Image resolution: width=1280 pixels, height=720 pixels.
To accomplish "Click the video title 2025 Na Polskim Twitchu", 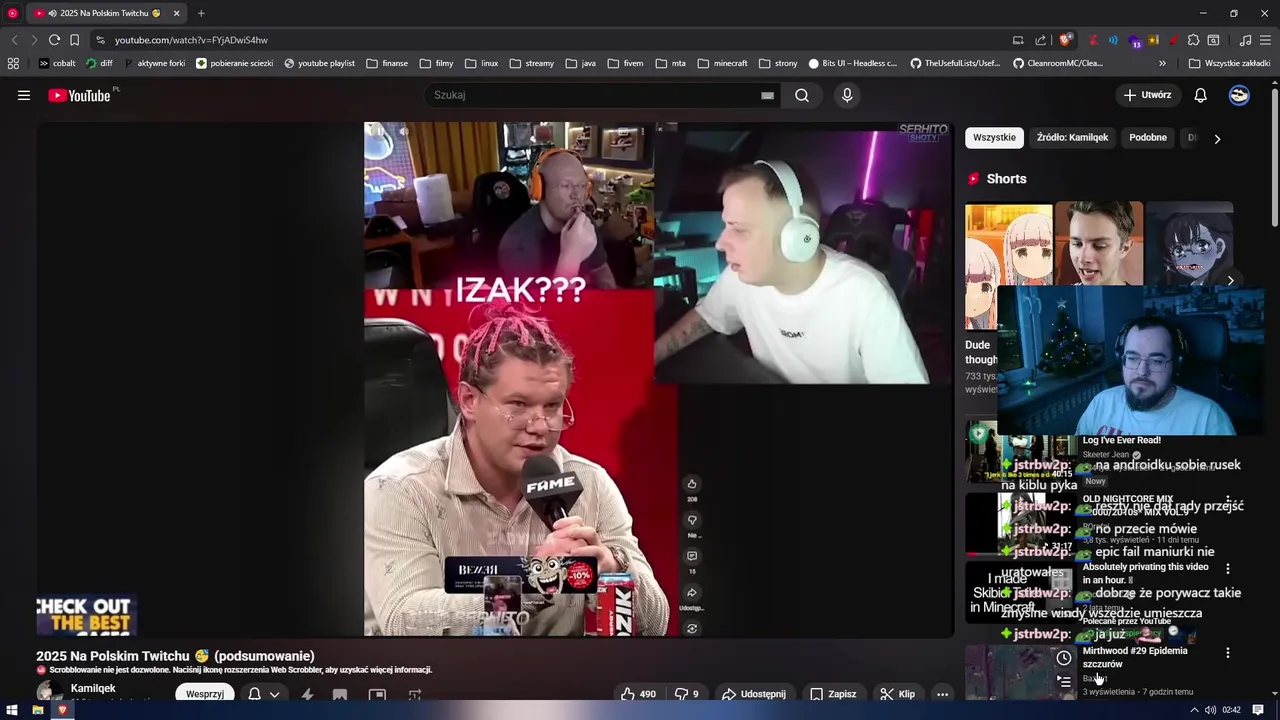I will (x=175, y=656).
